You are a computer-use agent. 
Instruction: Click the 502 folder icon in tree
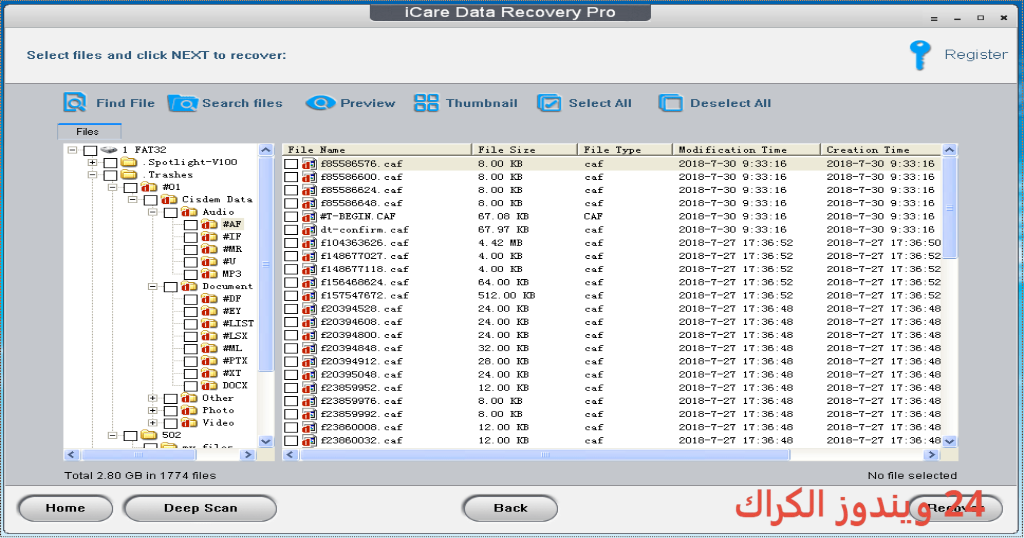(149, 435)
